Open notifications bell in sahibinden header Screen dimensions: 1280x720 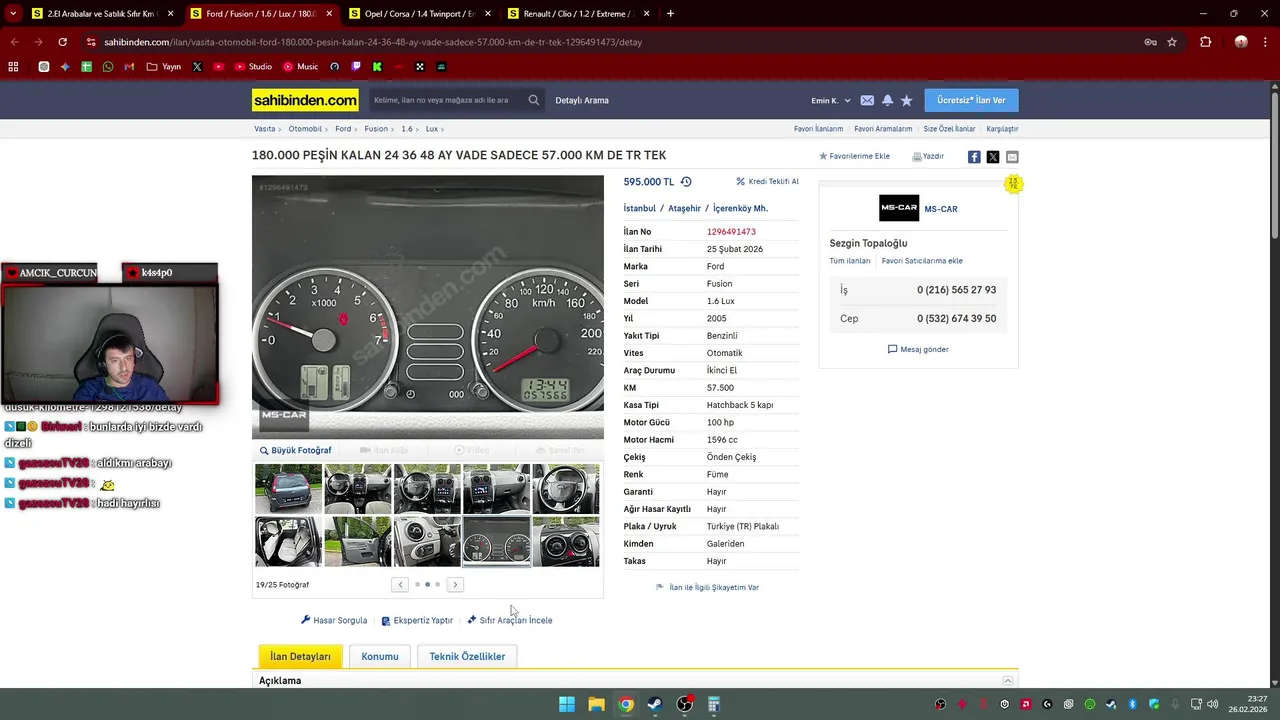click(887, 100)
